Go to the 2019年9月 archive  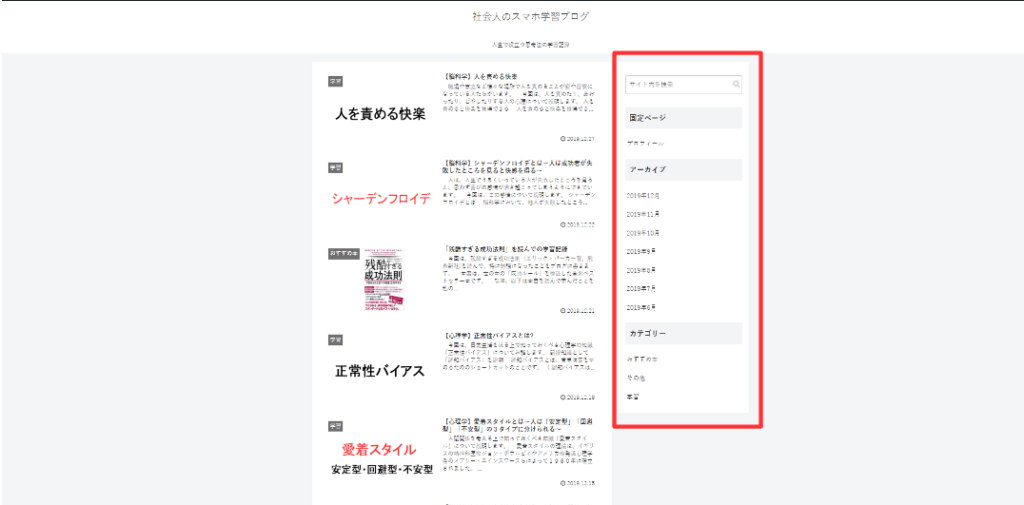point(641,251)
